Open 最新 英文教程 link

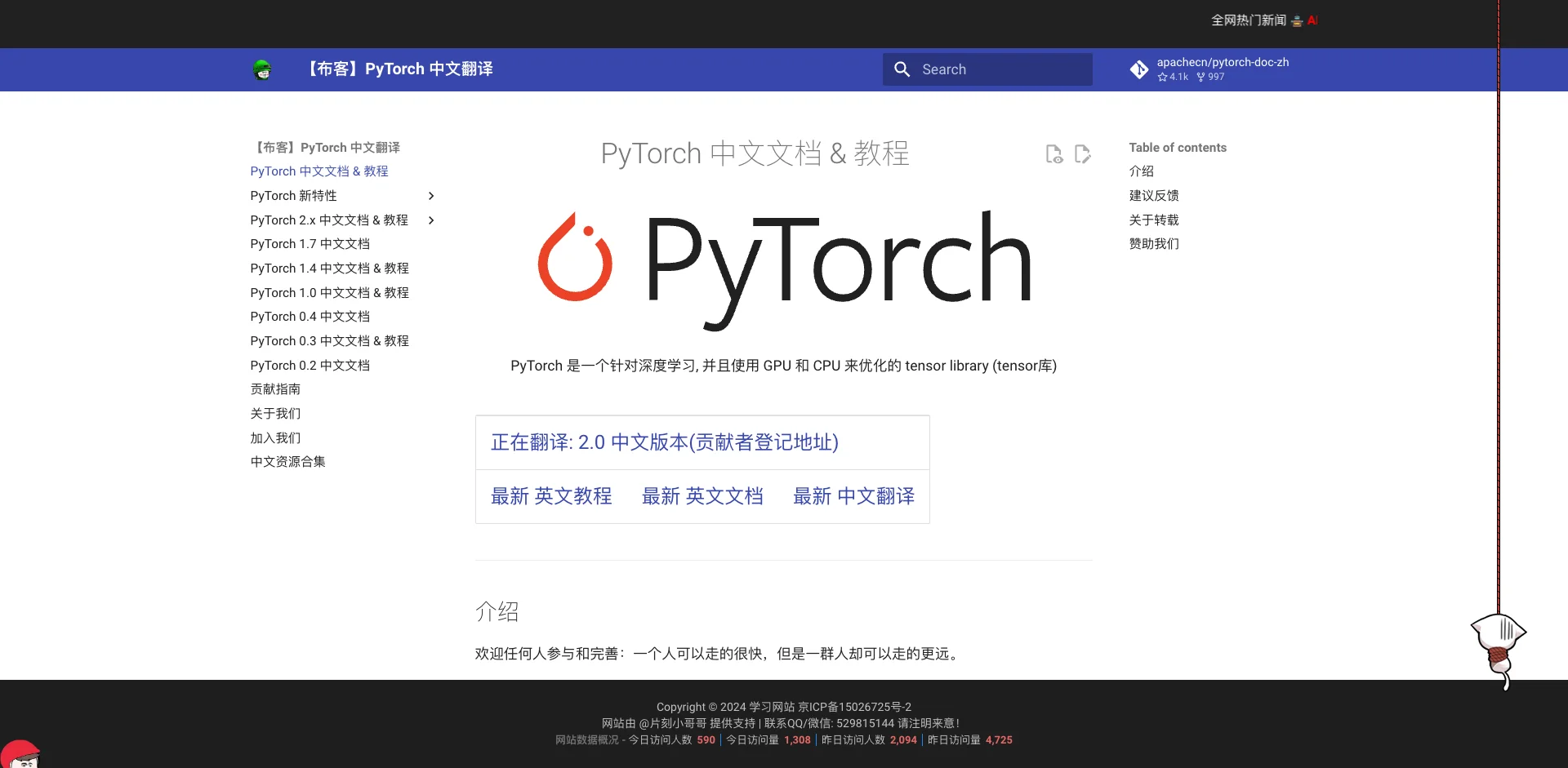point(551,496)
